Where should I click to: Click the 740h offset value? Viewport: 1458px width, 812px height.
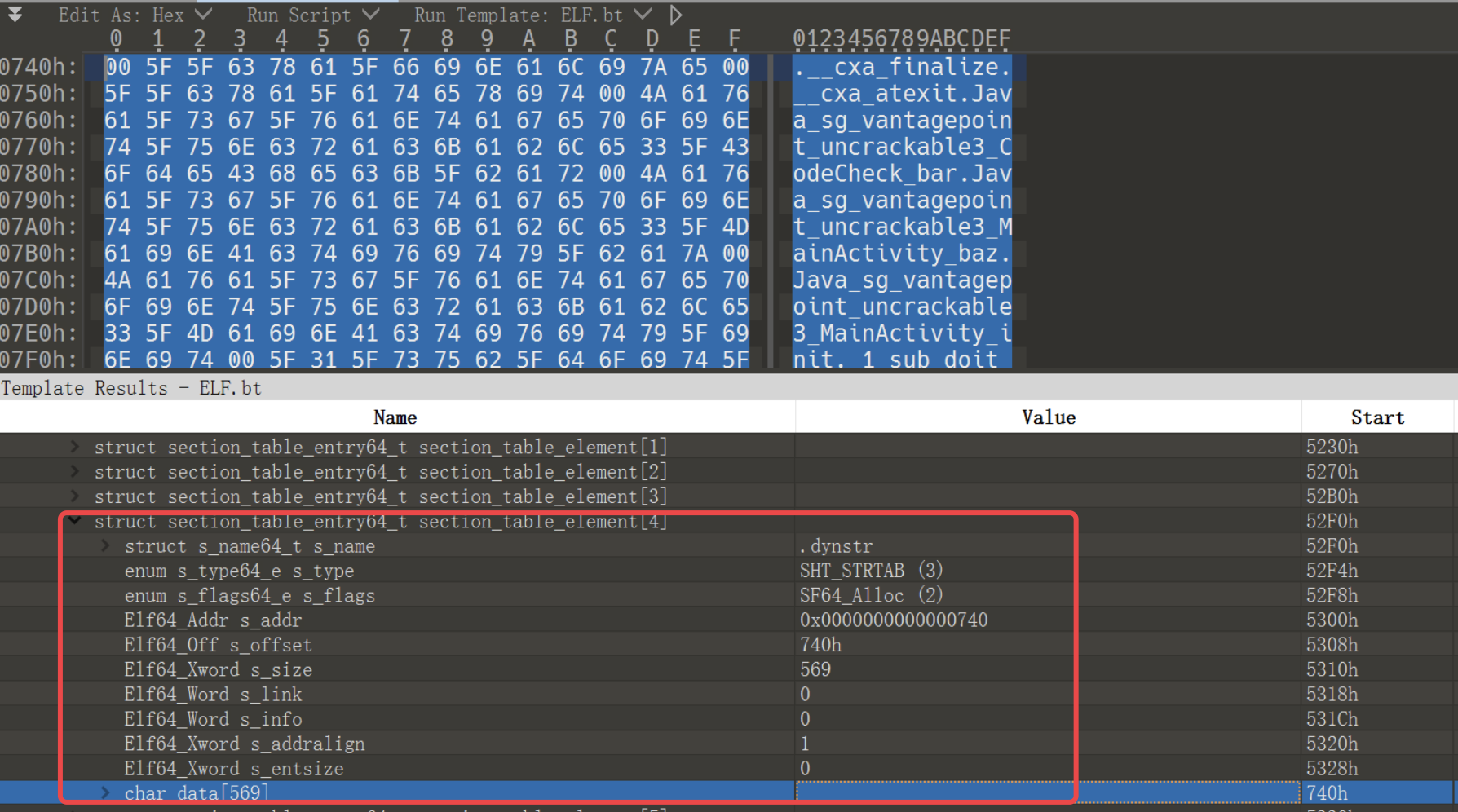tap(820, 645)
